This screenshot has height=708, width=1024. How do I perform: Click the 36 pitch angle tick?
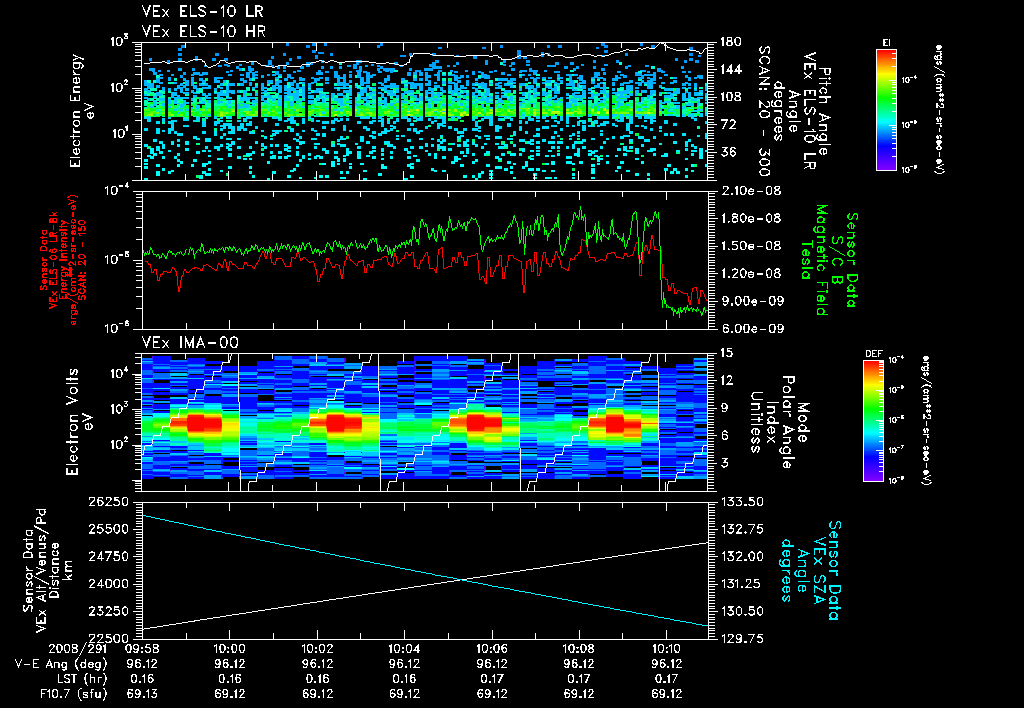(727, 152)
